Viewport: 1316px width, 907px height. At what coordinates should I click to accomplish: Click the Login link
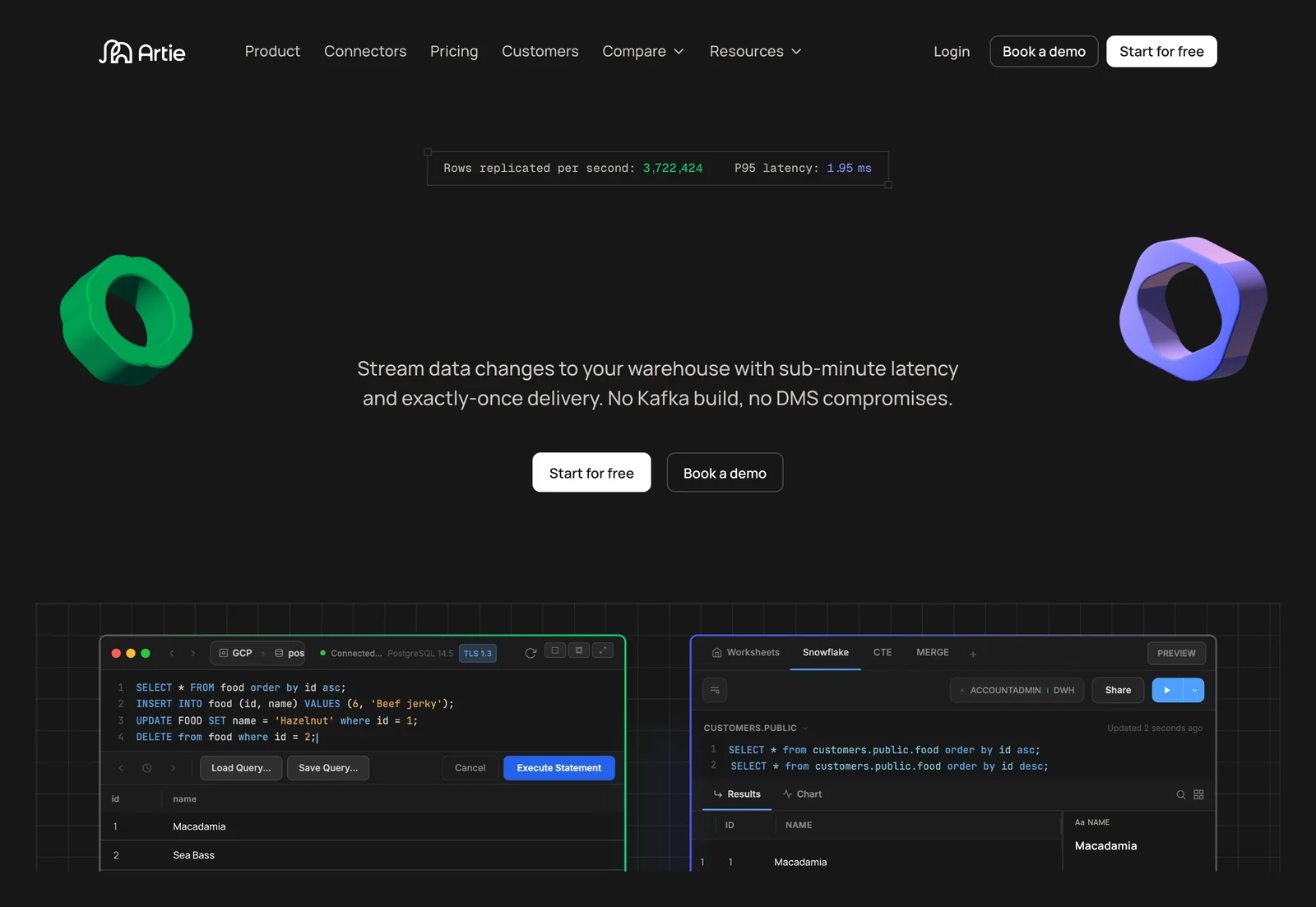(952, 51)
